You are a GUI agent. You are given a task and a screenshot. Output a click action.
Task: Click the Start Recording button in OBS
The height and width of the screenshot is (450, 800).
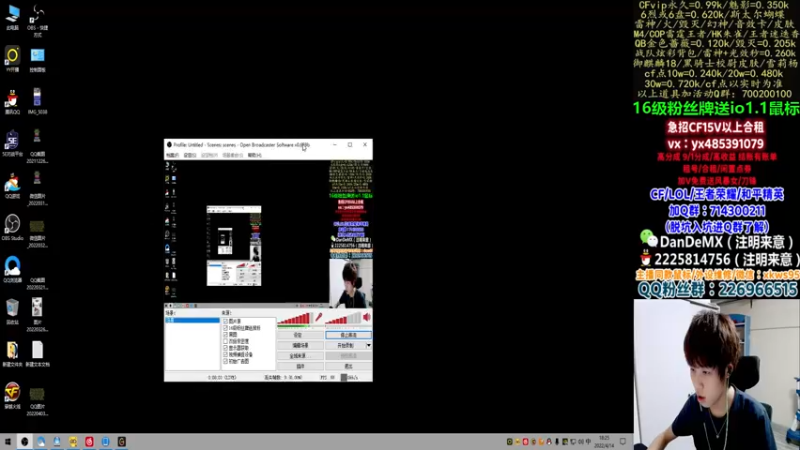click(x=345, y=345)
